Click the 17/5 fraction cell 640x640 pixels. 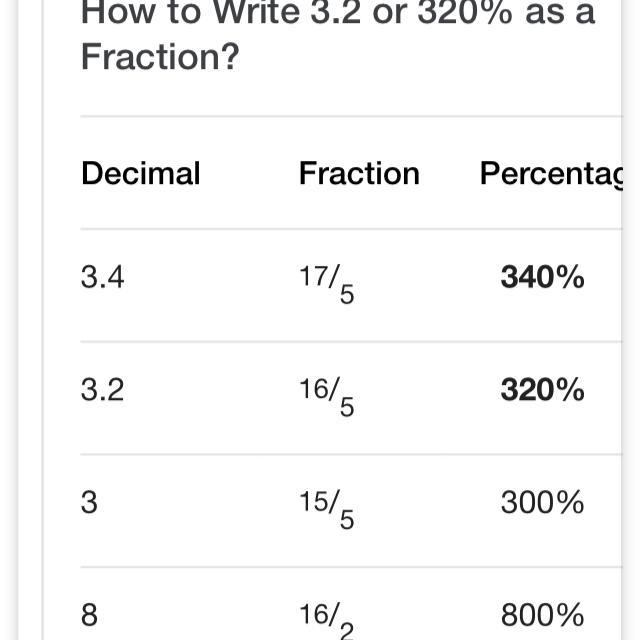point(327,284)
